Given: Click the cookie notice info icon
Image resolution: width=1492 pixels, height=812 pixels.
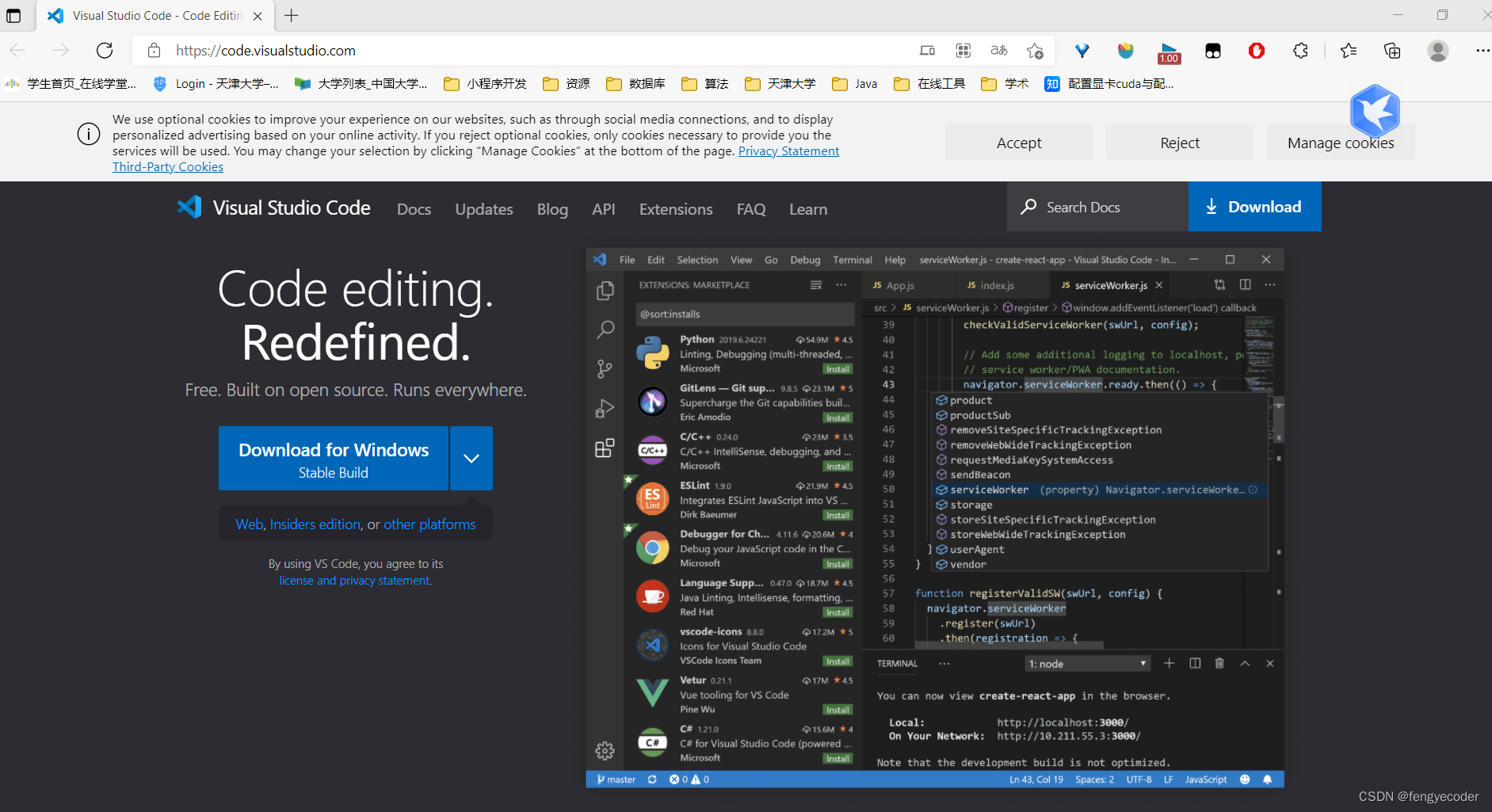Looking at the screenshot, I should coord(89,134).
